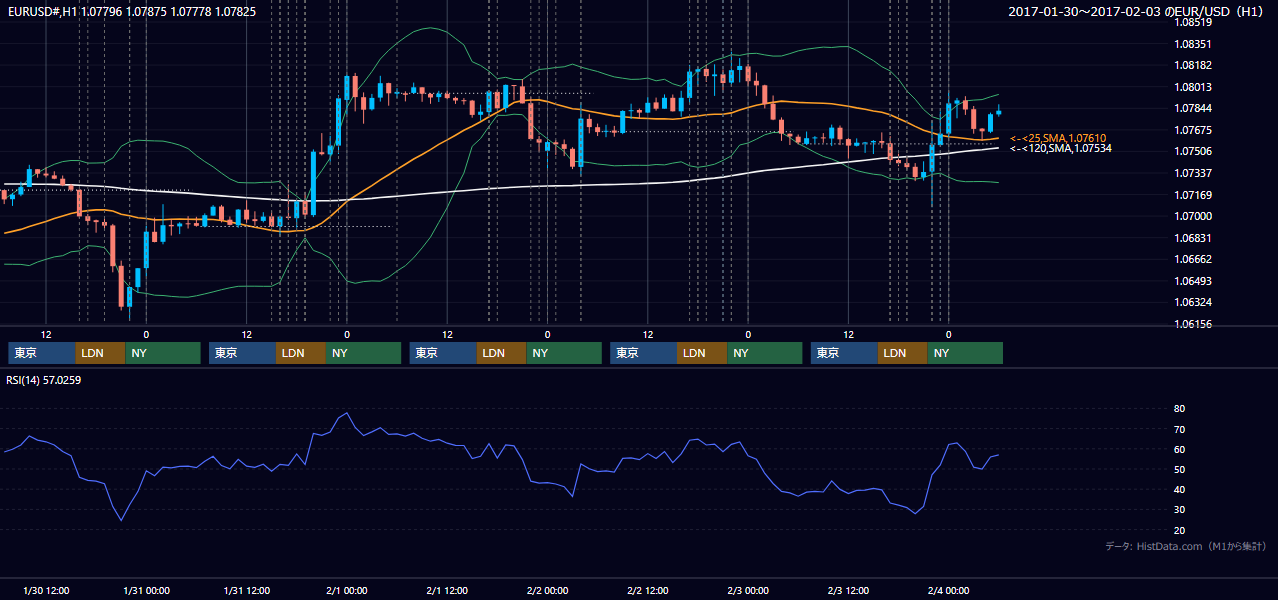The image size is (1278, 600).
Task: Click RSI scale level 80
Action: pyautogui.click(x=1179, y=409)
